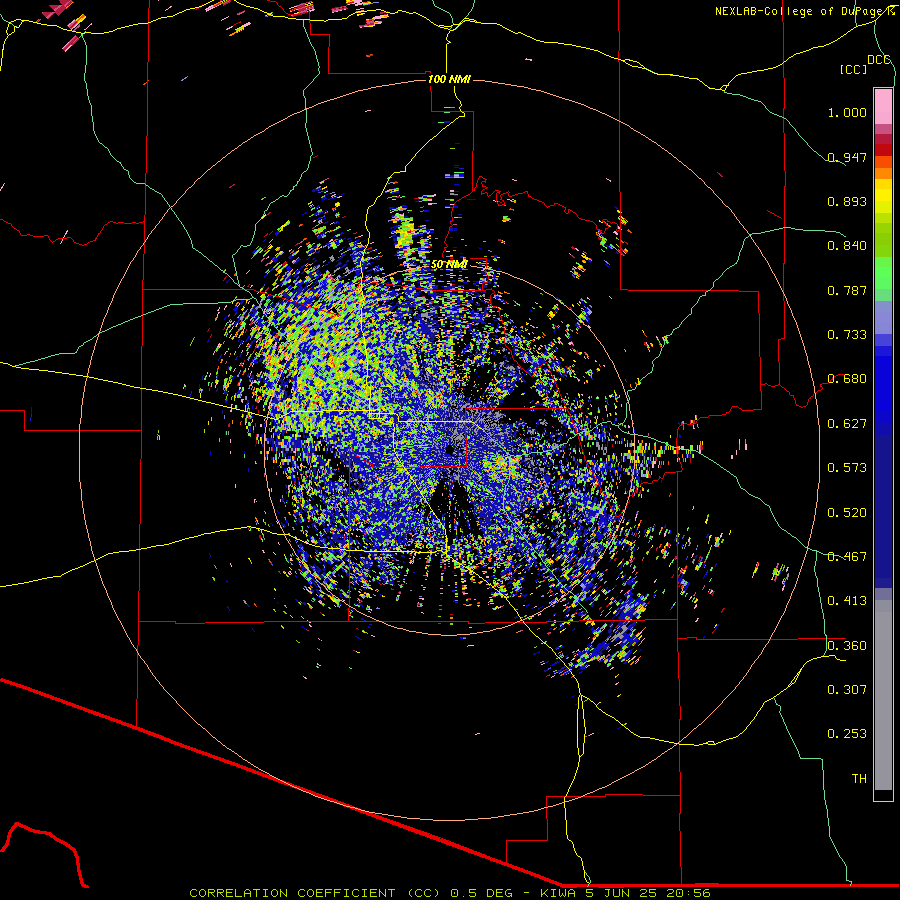
Task: Pick the lavender segment near 0.733
Action: point(883,319)
